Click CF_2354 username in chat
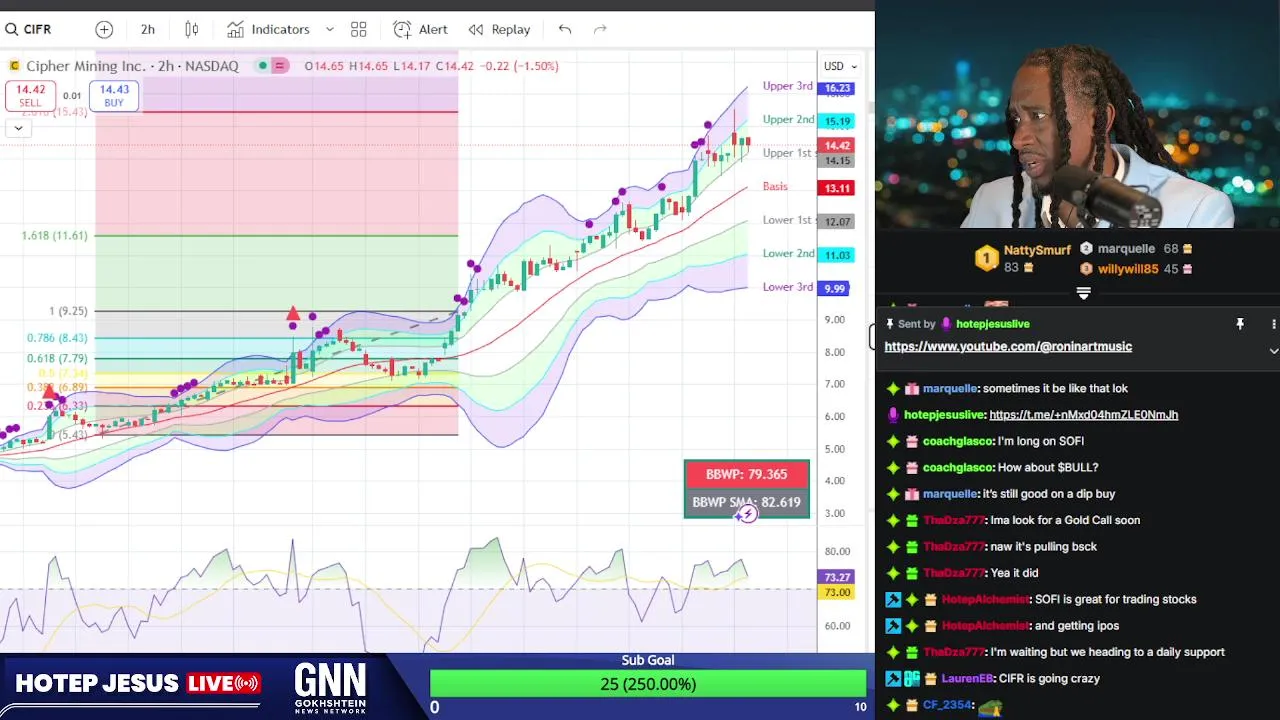The height and width of the screenshot is (720, 1280). (946, 705)
